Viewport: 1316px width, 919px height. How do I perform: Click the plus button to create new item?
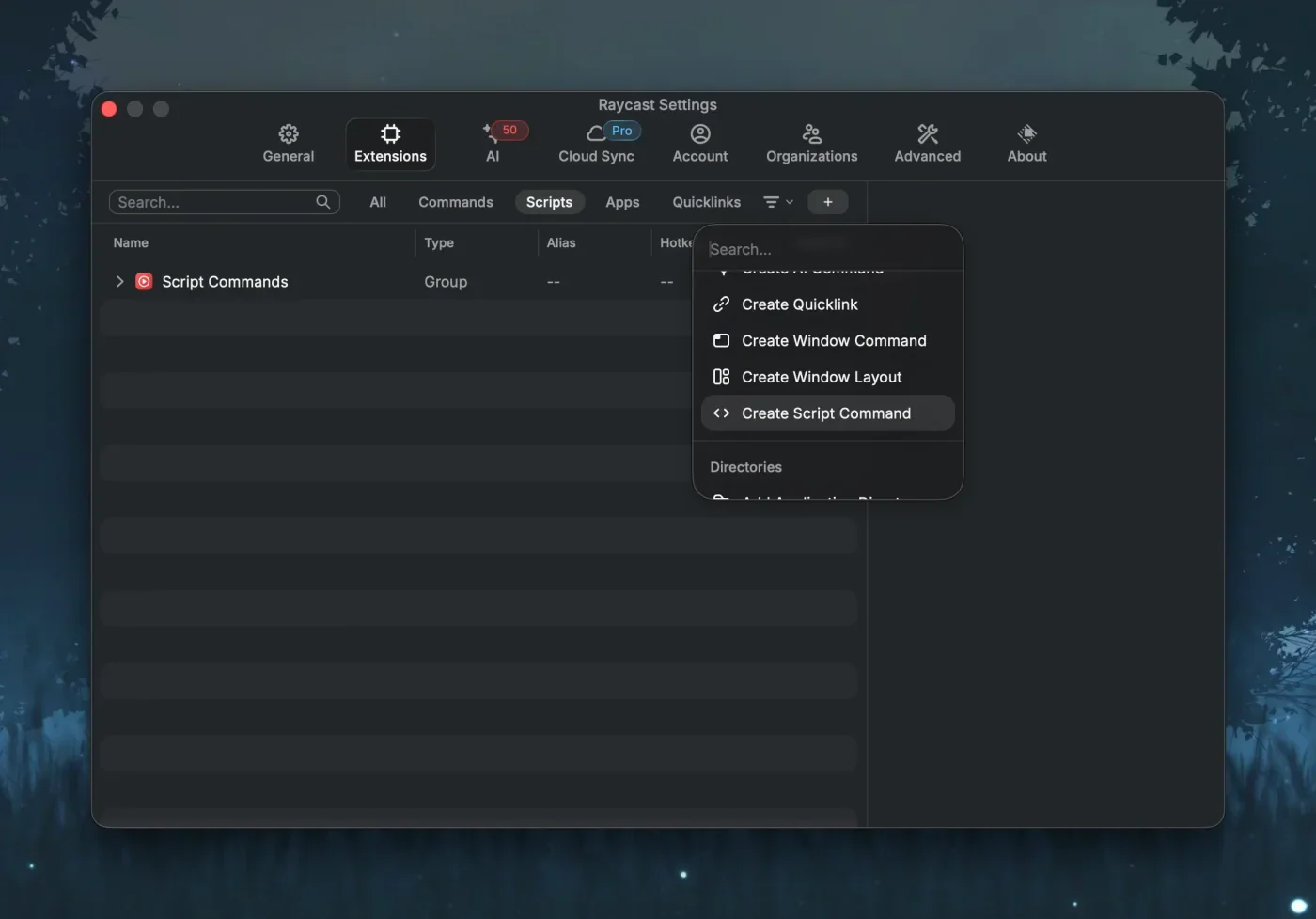click(x=827, y=201)
